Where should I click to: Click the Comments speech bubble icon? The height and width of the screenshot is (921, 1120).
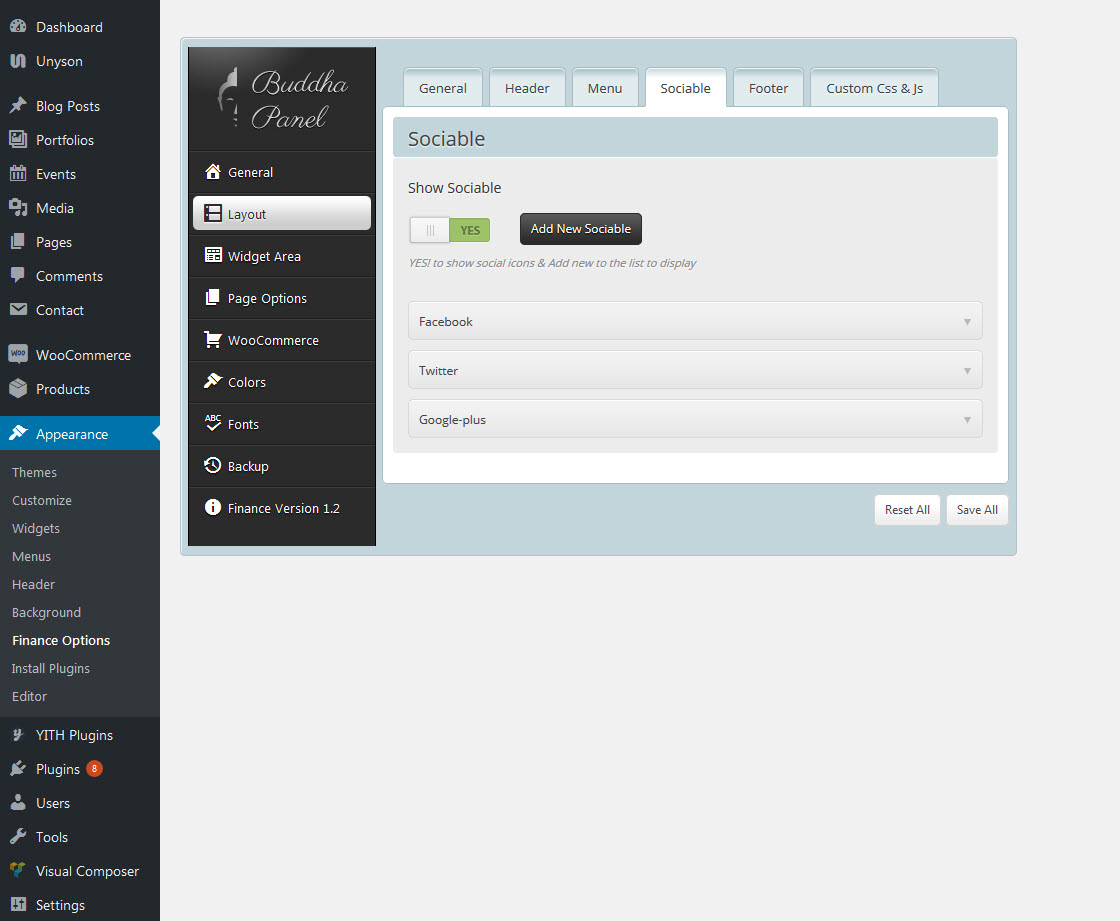click(x=18, y=275)
